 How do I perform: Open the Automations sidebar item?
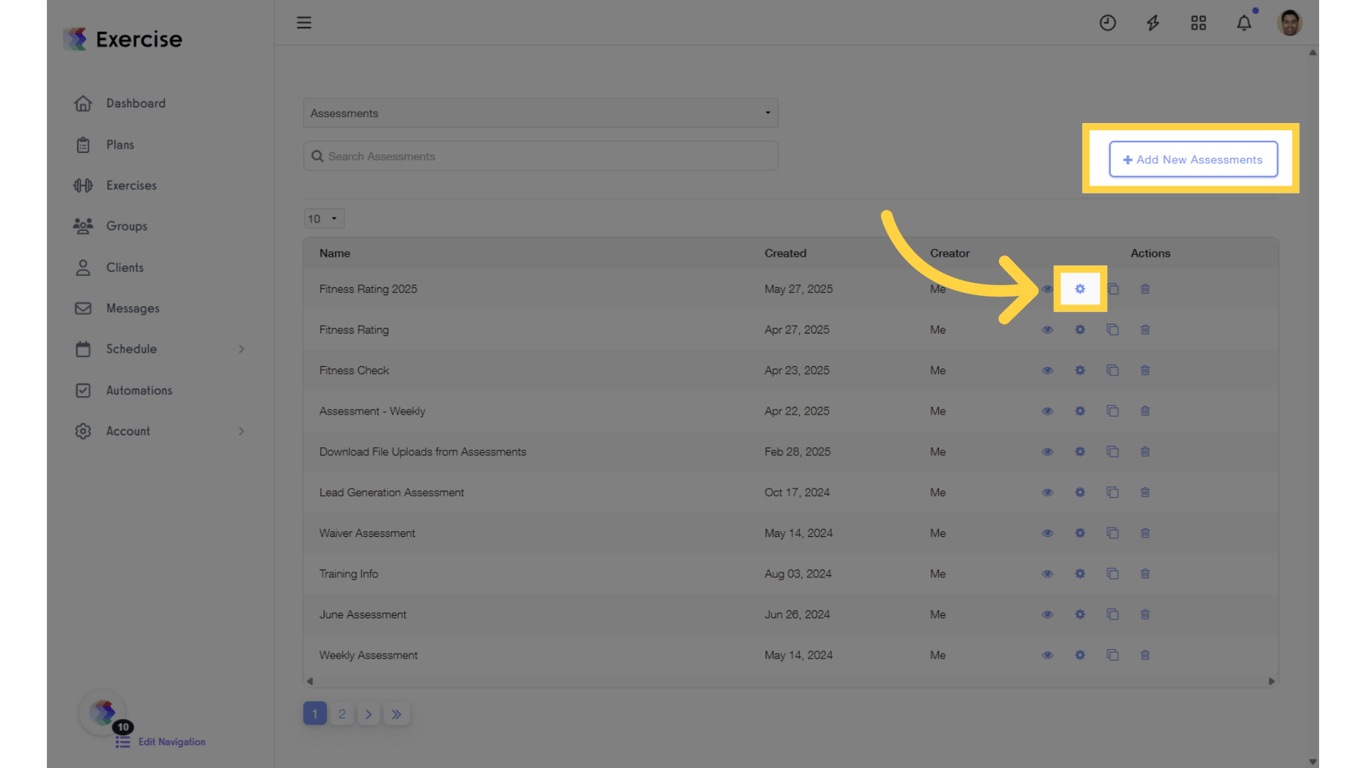(138, 390)
